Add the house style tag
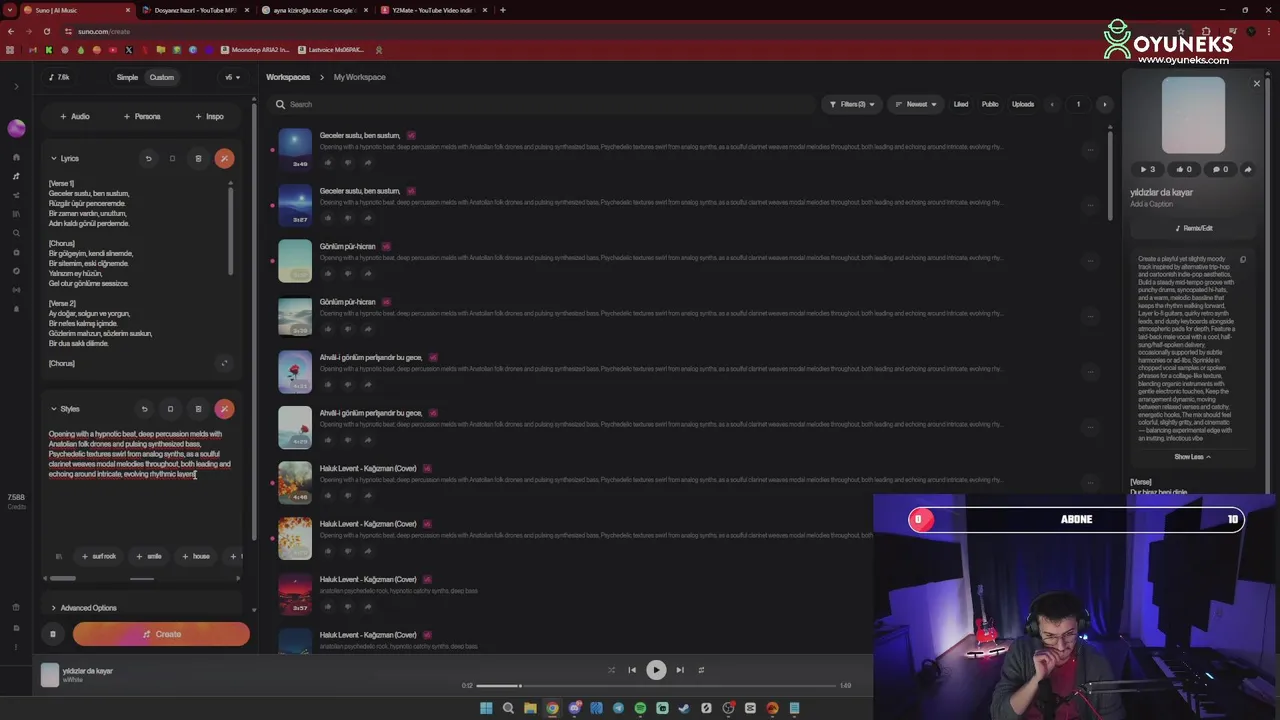The image size is (1280, 720). pos(196,556)
